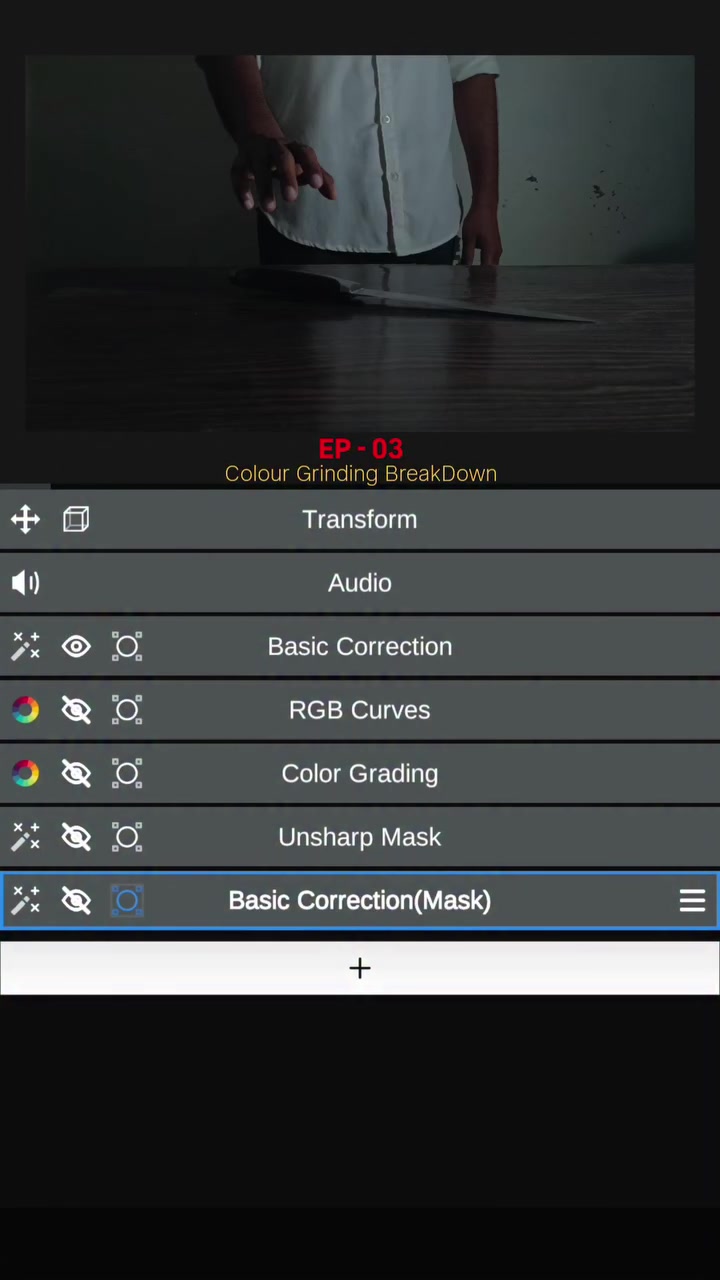
Task: Show the RGB Curves effect
Action: [x=76, y=710]
